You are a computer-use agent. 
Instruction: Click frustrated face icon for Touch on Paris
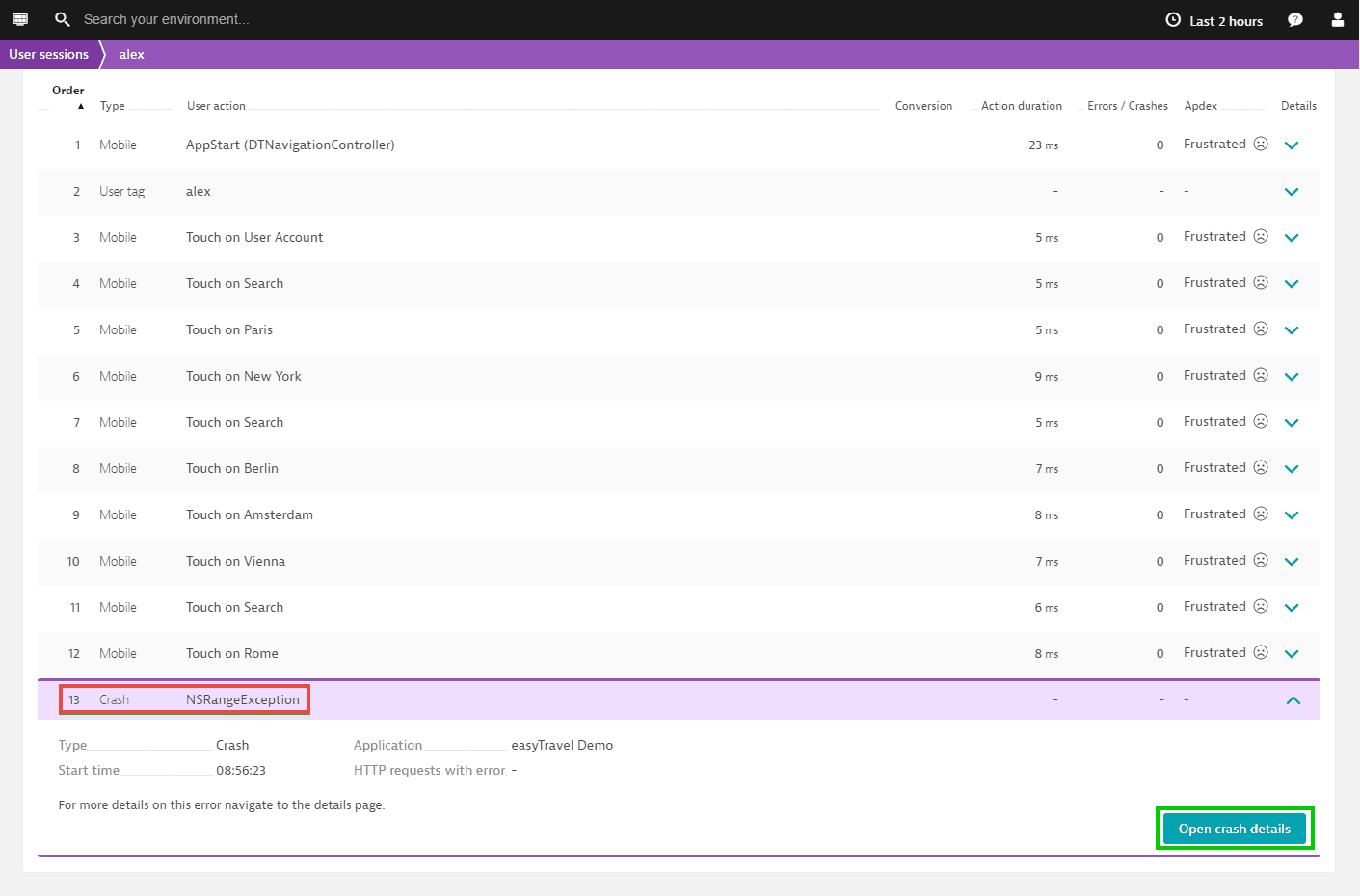[1261, 329]
